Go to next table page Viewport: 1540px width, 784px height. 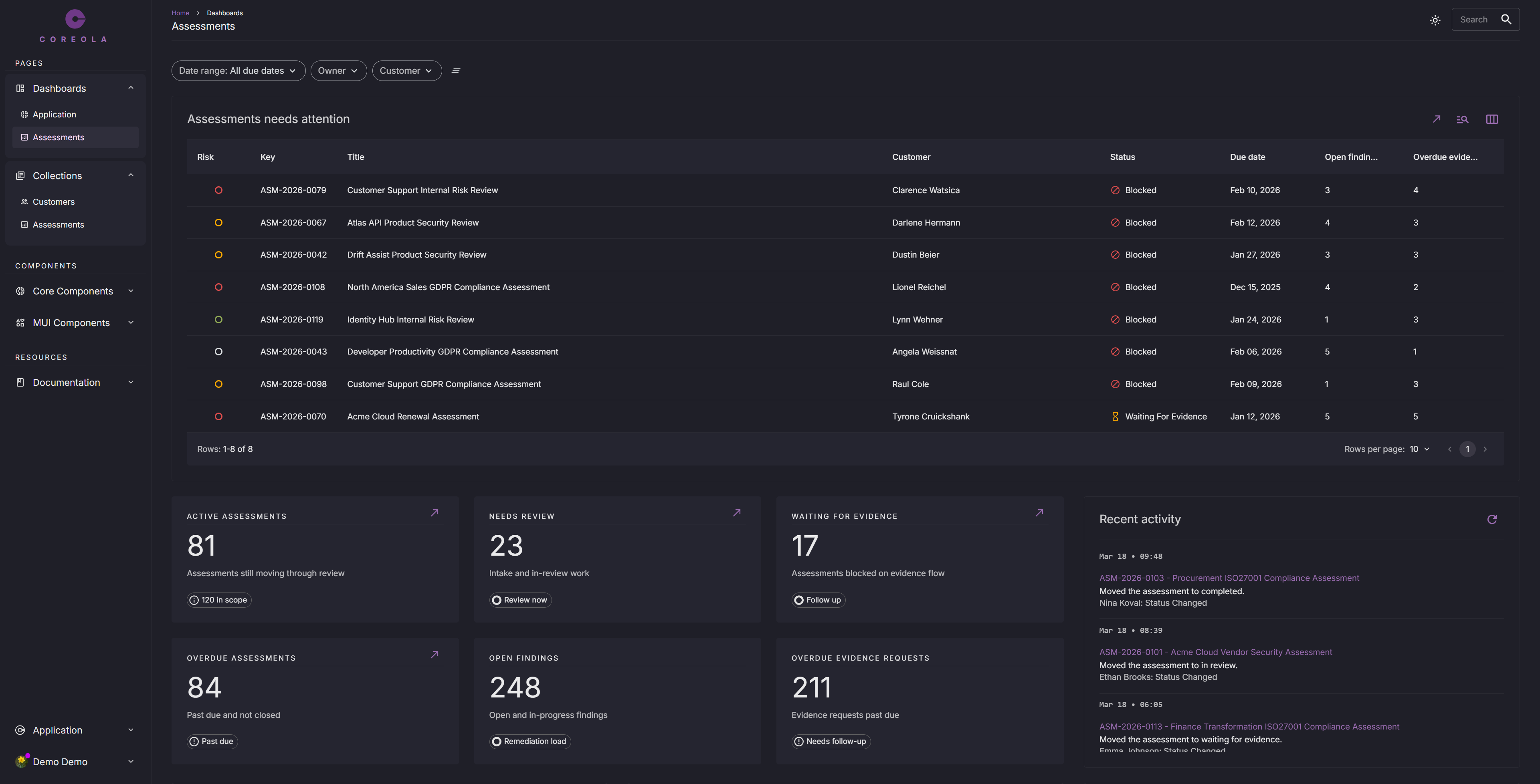pyautogui.click(x=1485, y=449)
